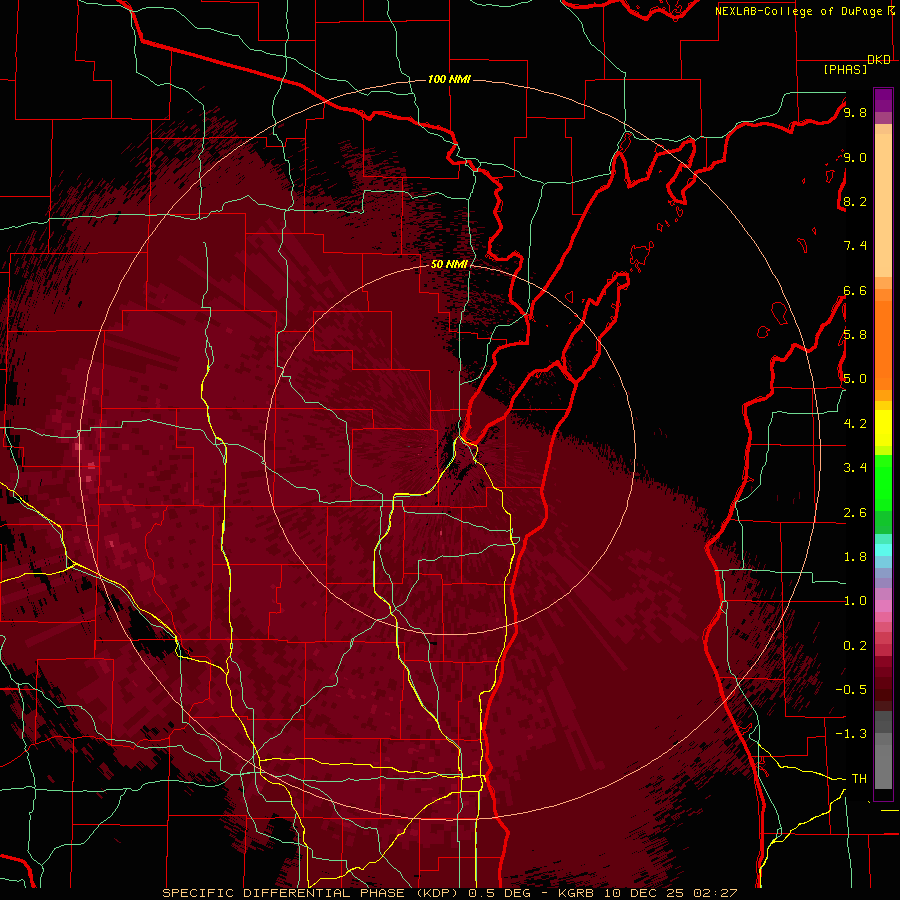Image resolution: width=900 pixels, height=900 pixels.
Task: Click the 0.2 scale value
Action: click(x=855, y=646)
